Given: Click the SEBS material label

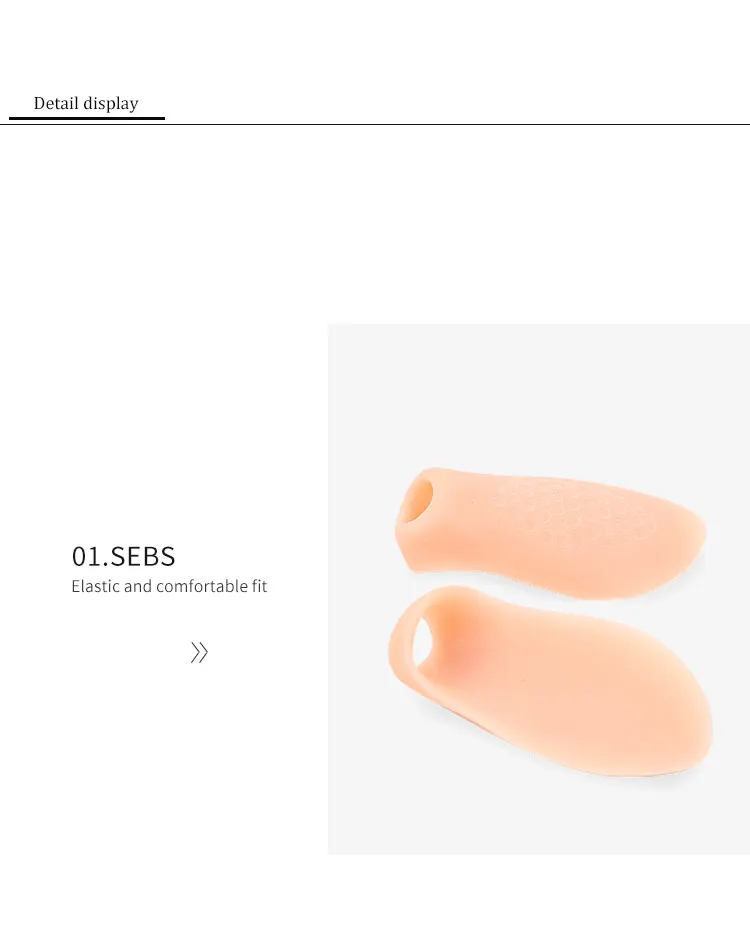Looking at the screenshot, I should [143, 556].
